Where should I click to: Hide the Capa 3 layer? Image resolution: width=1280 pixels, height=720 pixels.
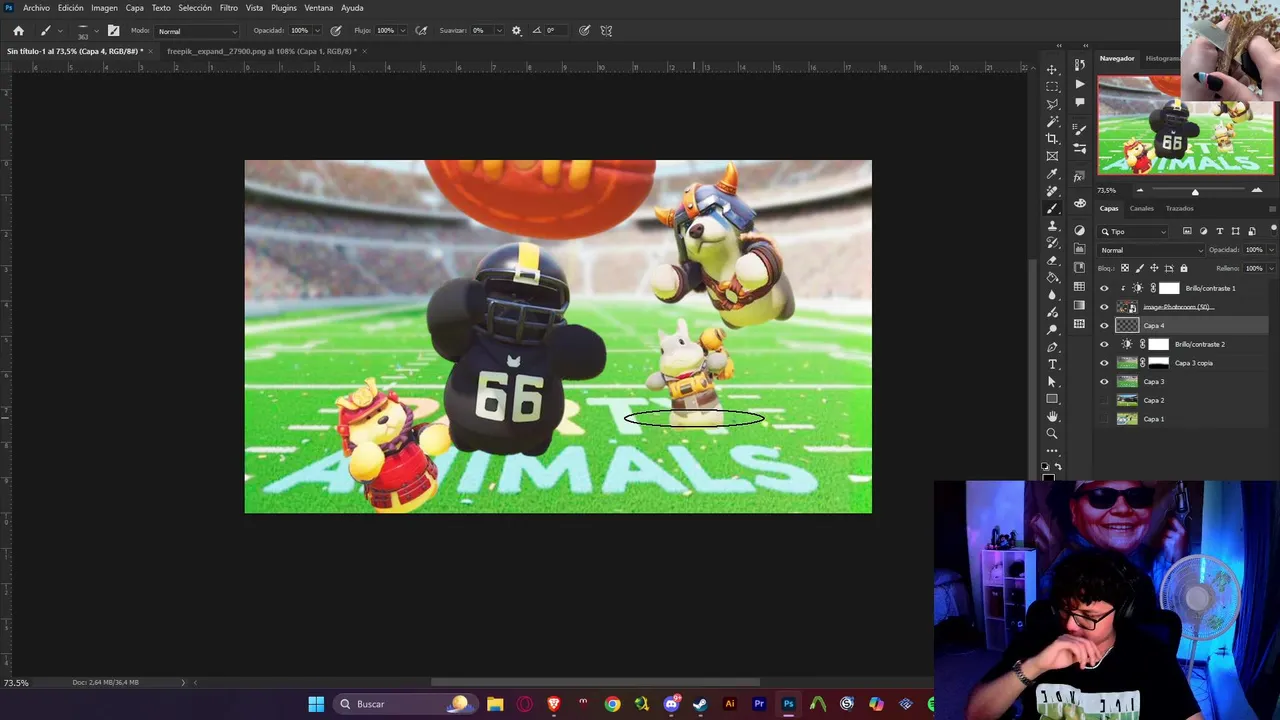tap(1104, 382)
